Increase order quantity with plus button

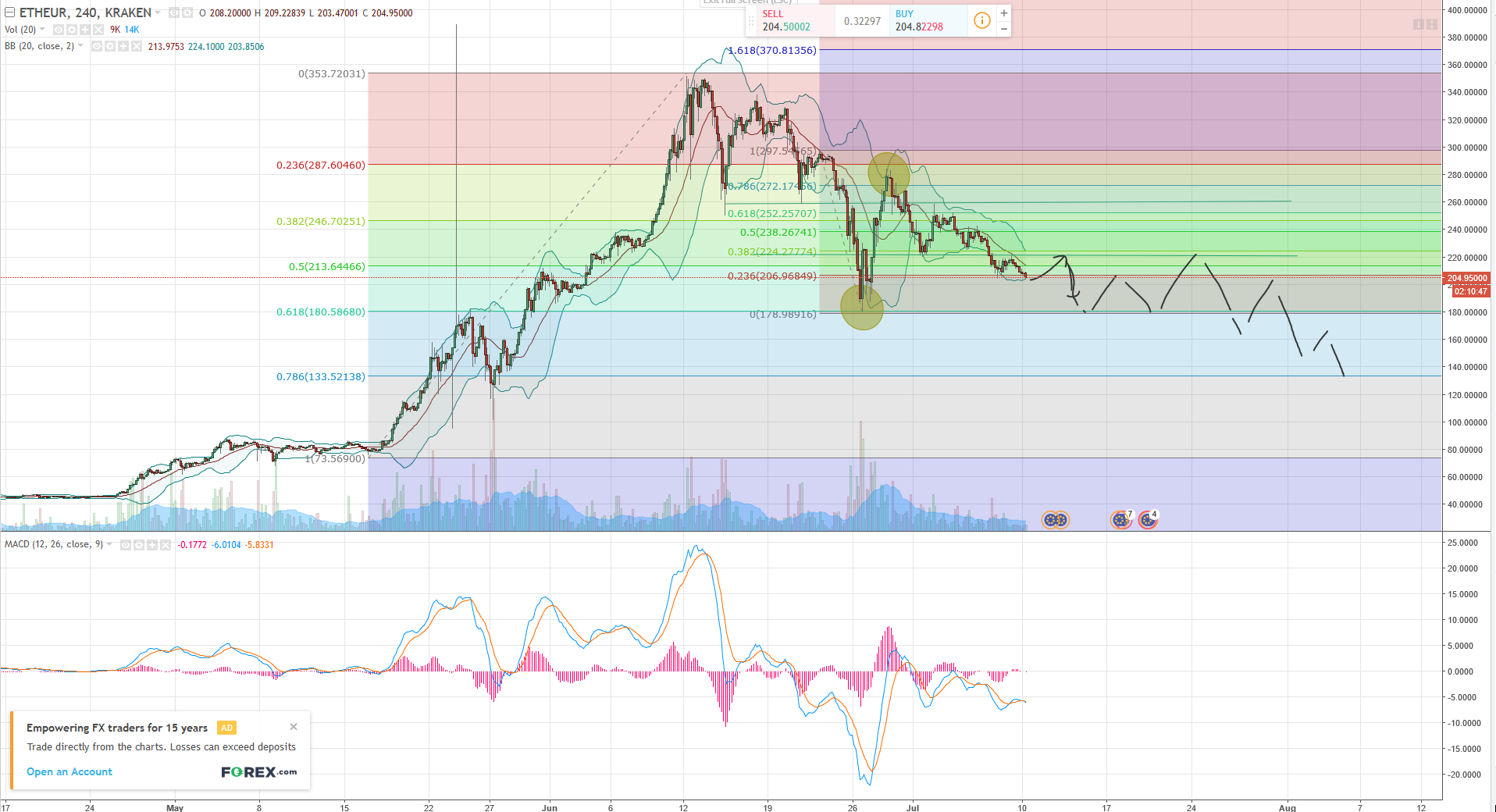[x=1004, y=13]
